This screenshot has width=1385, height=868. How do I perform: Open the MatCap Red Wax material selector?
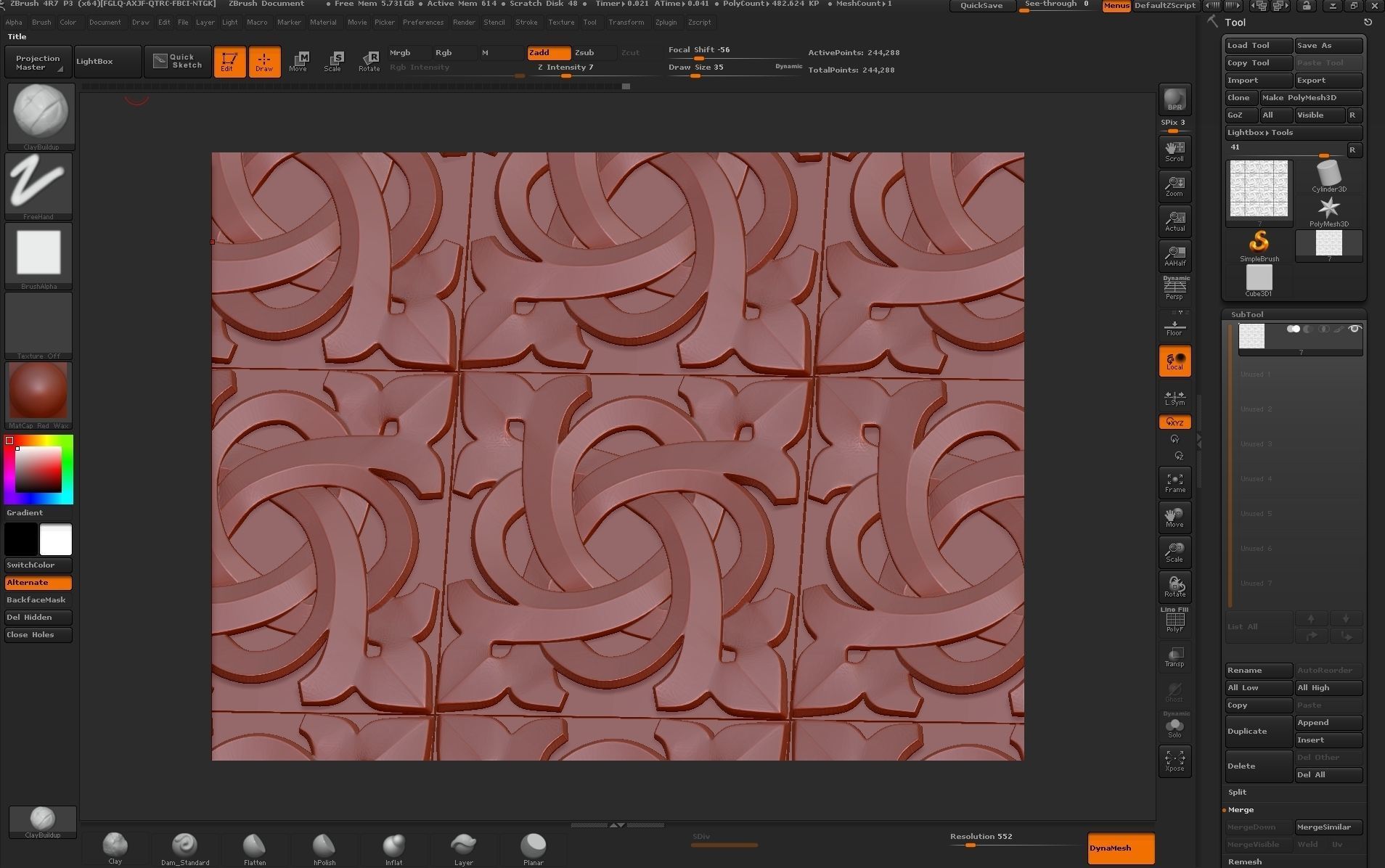click(x=38, y=395)
